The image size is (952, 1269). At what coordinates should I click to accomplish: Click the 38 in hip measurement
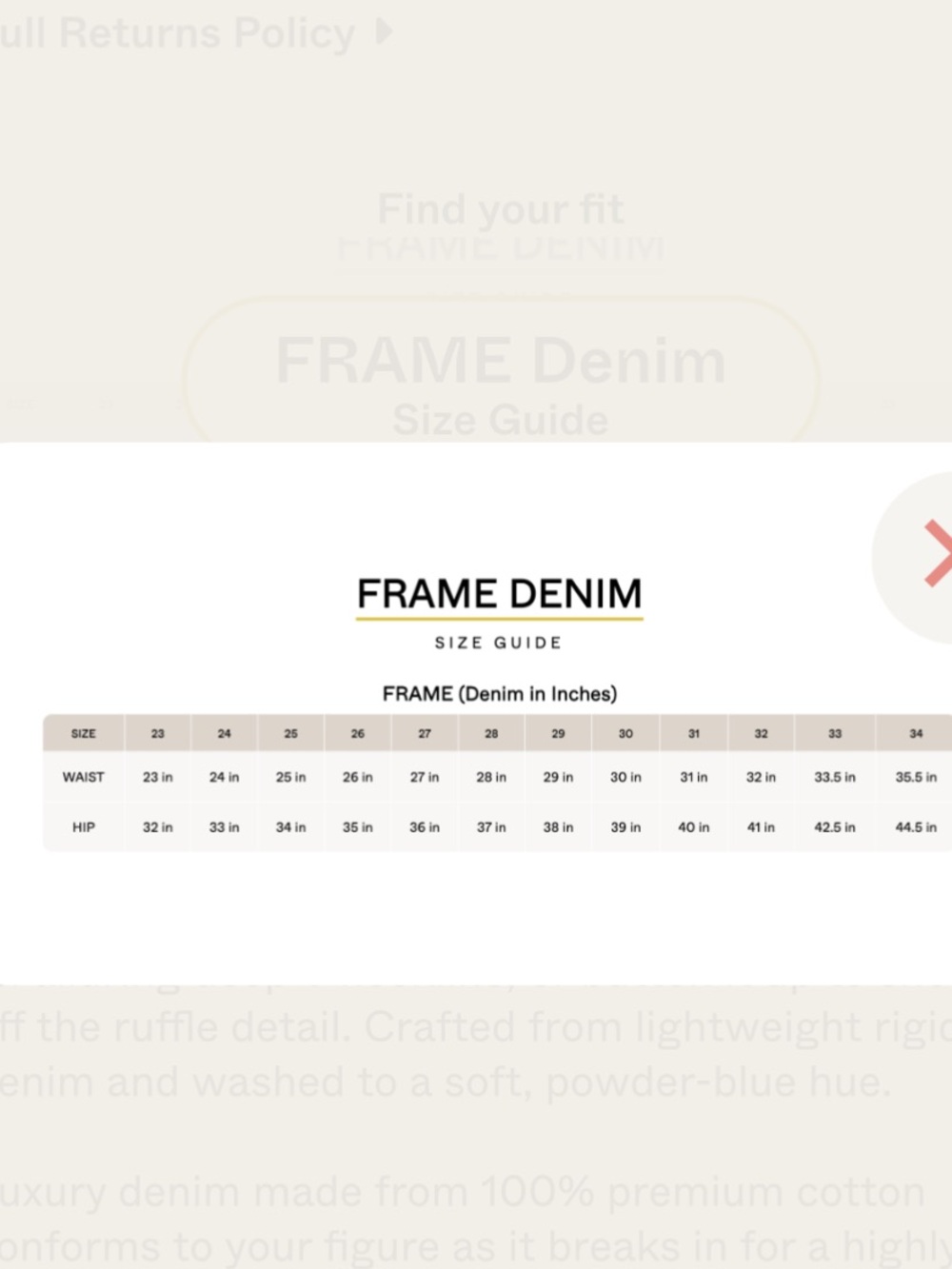pos(559,827)
